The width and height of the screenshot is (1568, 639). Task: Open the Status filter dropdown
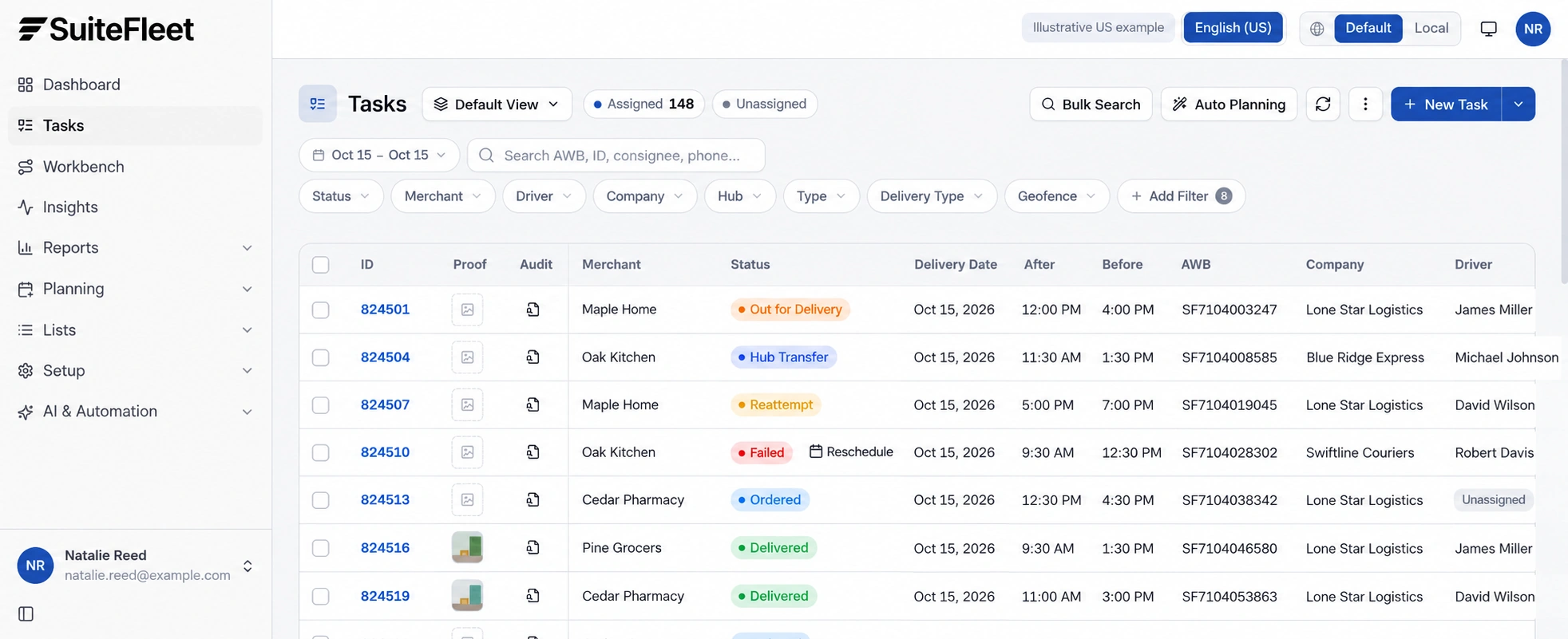[x=341, y=196]
